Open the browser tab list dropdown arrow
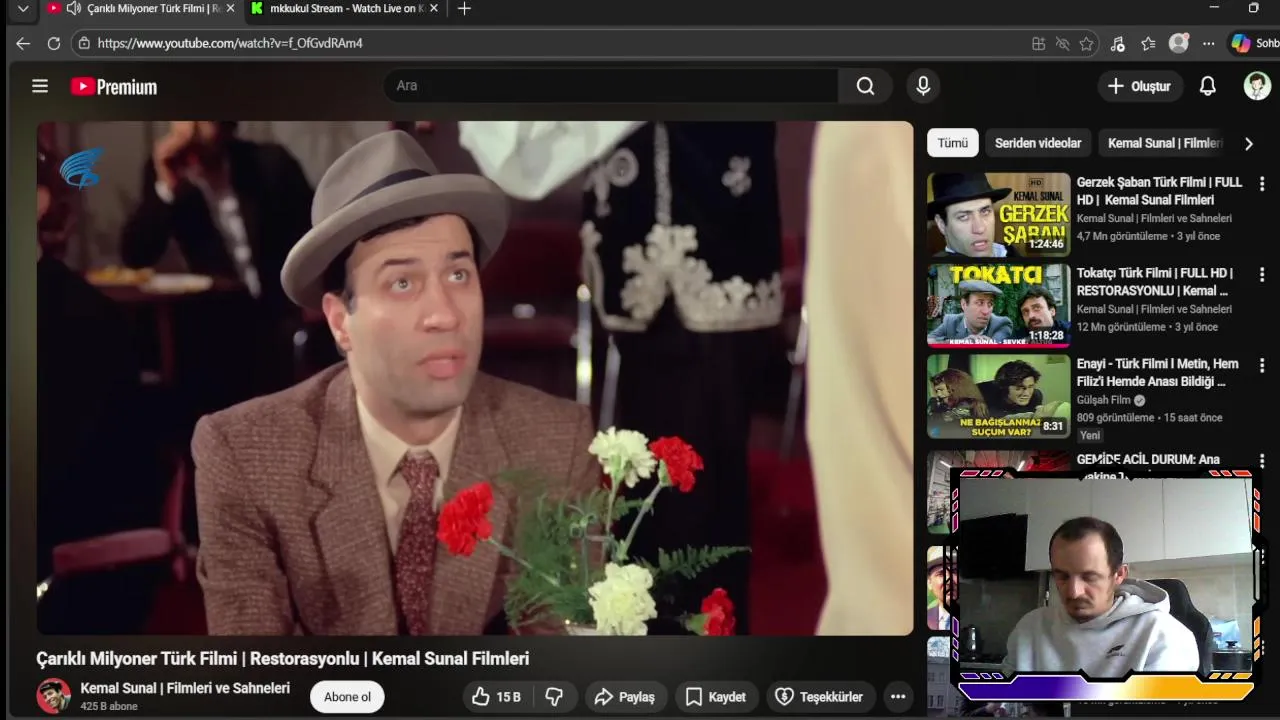Screen dimensions: 1280x720 [23, 8]
